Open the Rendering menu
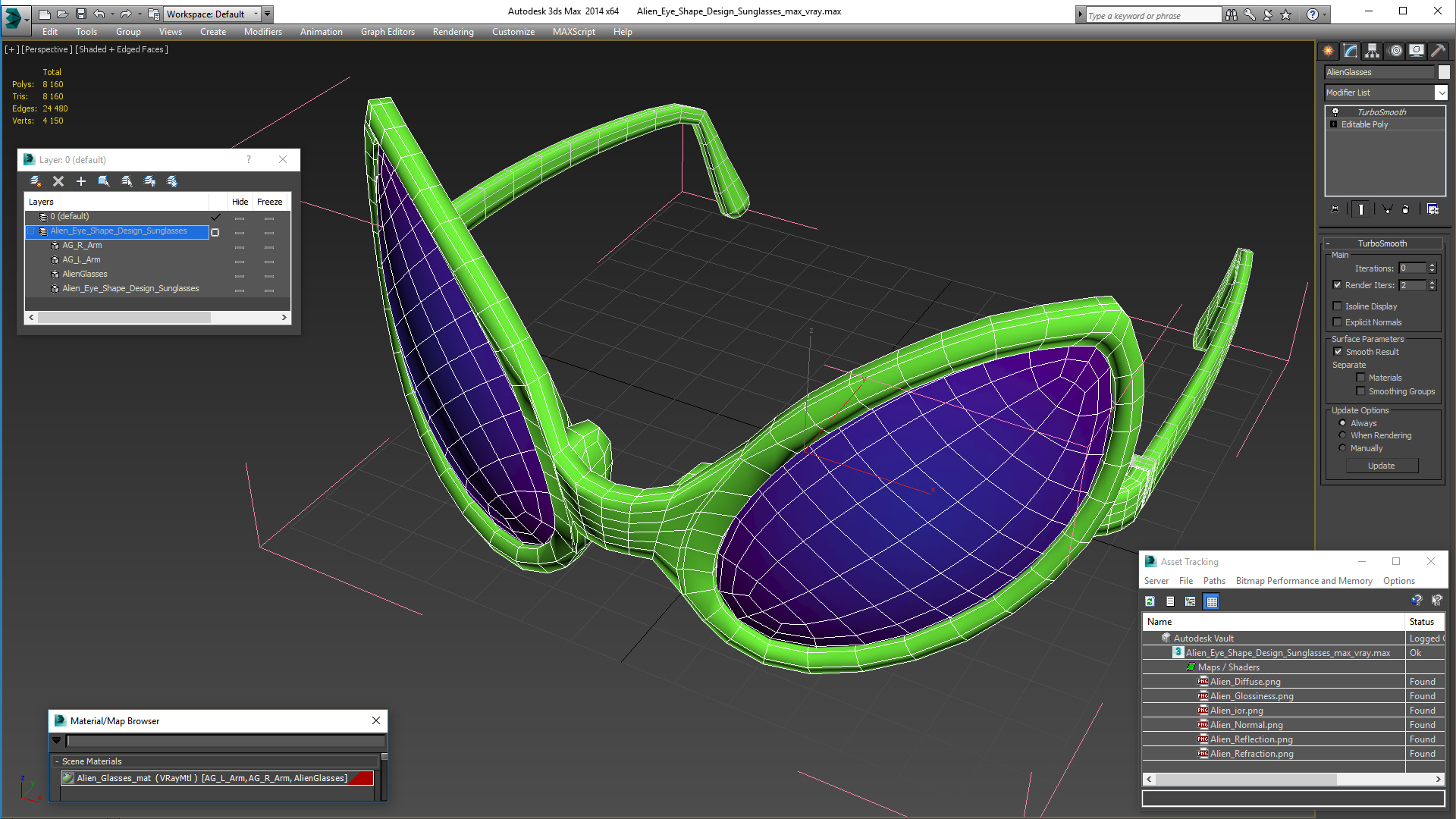This screenshot has height=819, width=1456. pos(453,32)
